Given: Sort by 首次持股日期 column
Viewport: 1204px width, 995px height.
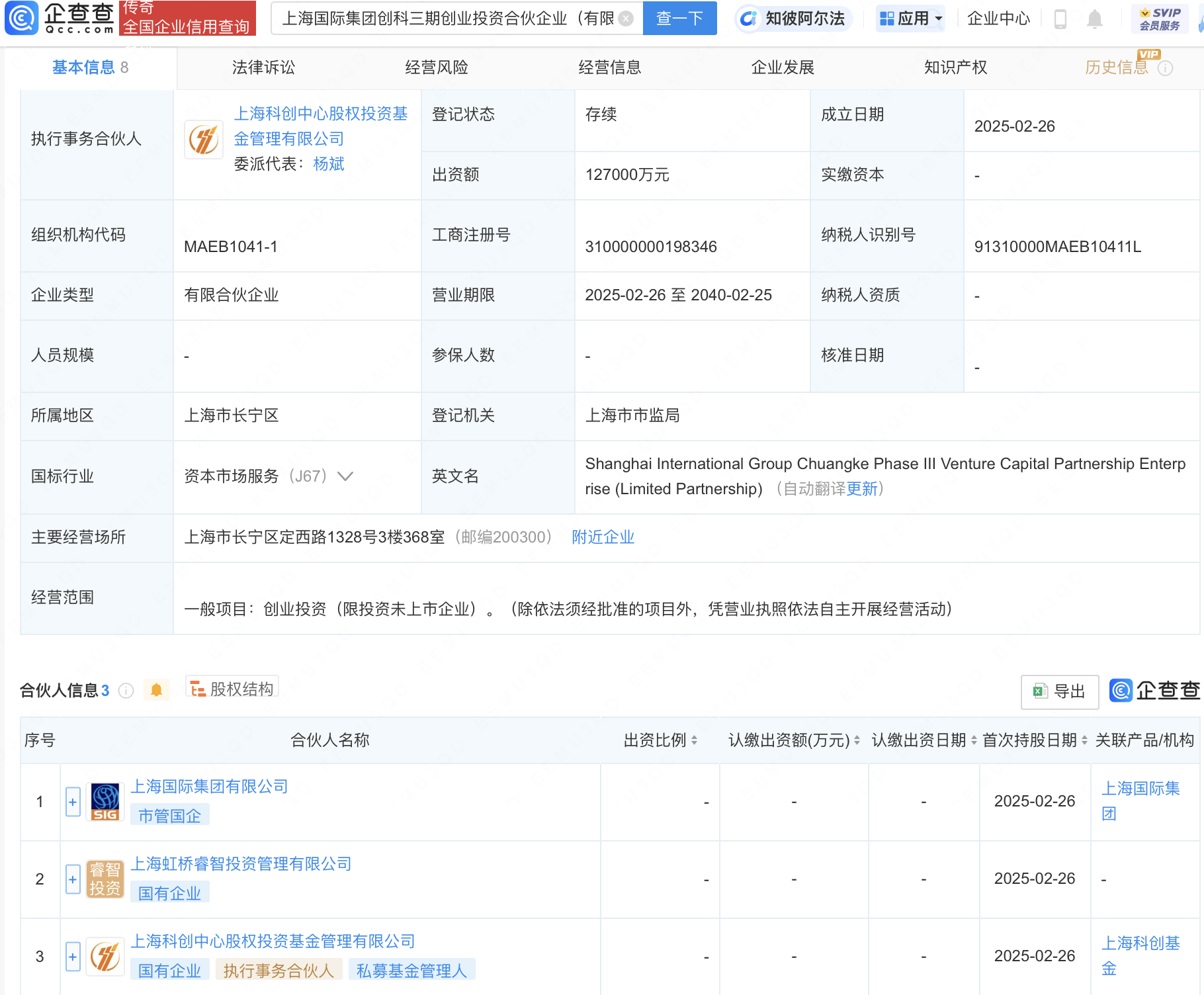Looking at the screenshot, I should pyautogui.click(x=1084, y=740).
